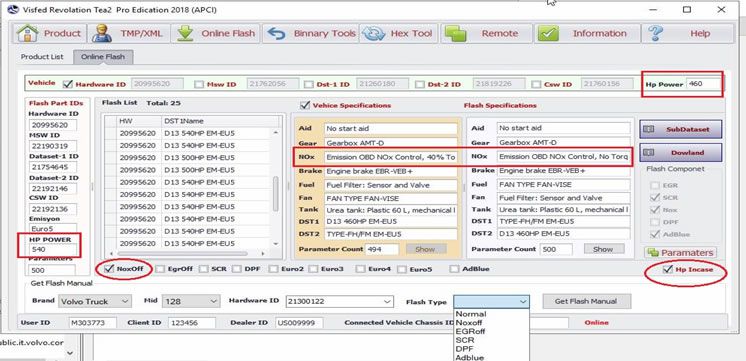
Task: Enable the Dst-2 ID checkbox
Action: pyautogui.click(x=420, y=85)
